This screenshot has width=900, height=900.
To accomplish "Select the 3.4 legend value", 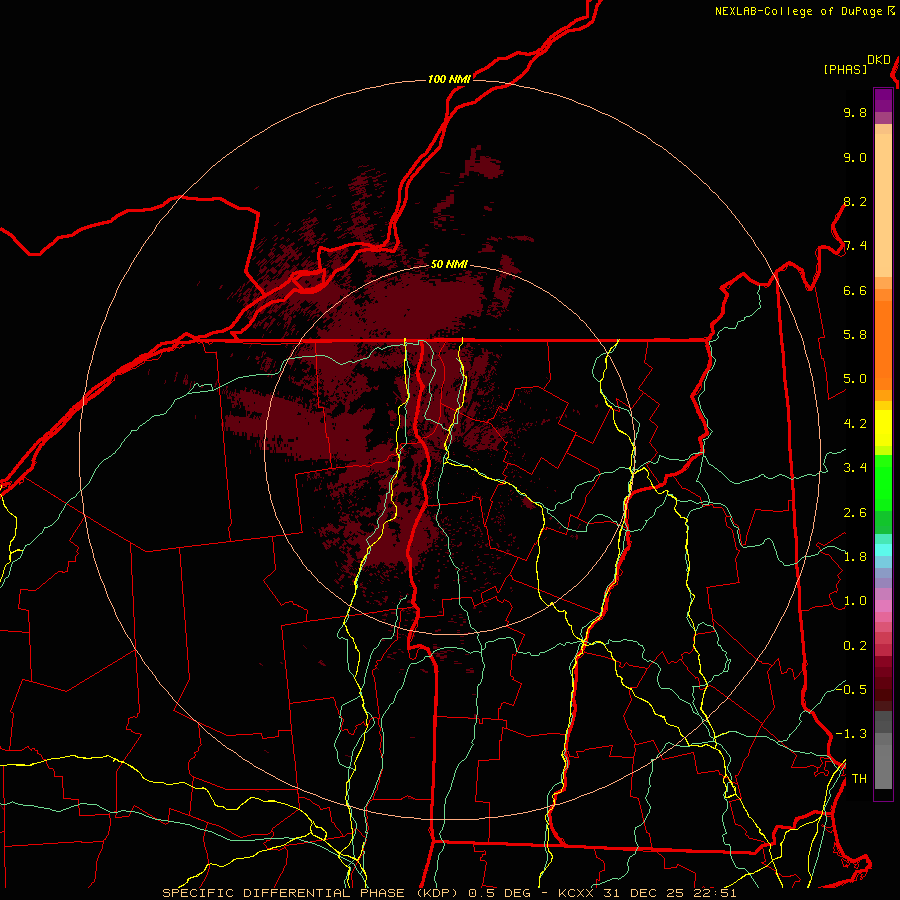I will point(855,468).
